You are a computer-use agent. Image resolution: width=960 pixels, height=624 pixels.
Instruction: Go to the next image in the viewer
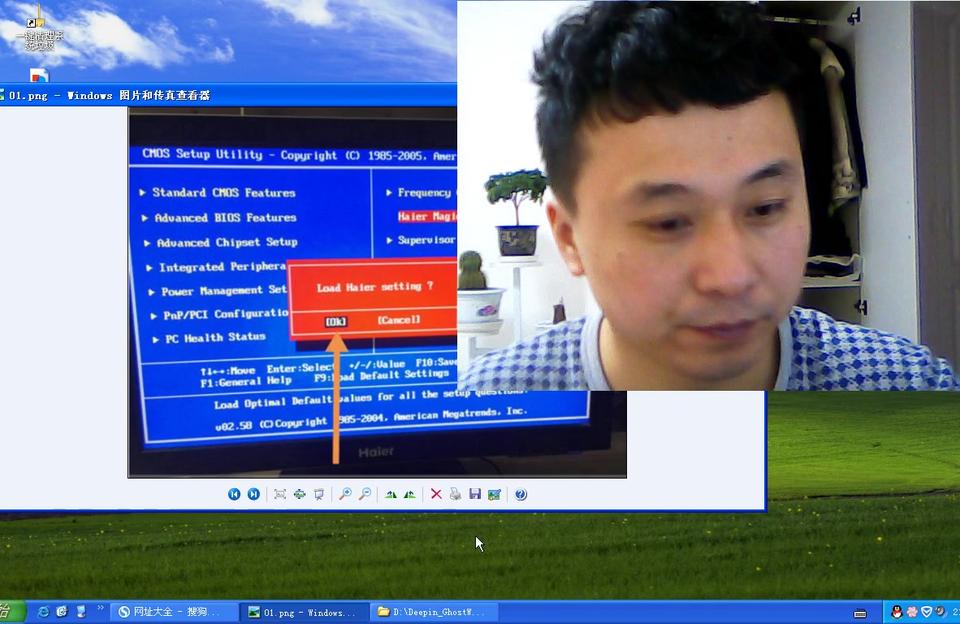tap(253, 494)
